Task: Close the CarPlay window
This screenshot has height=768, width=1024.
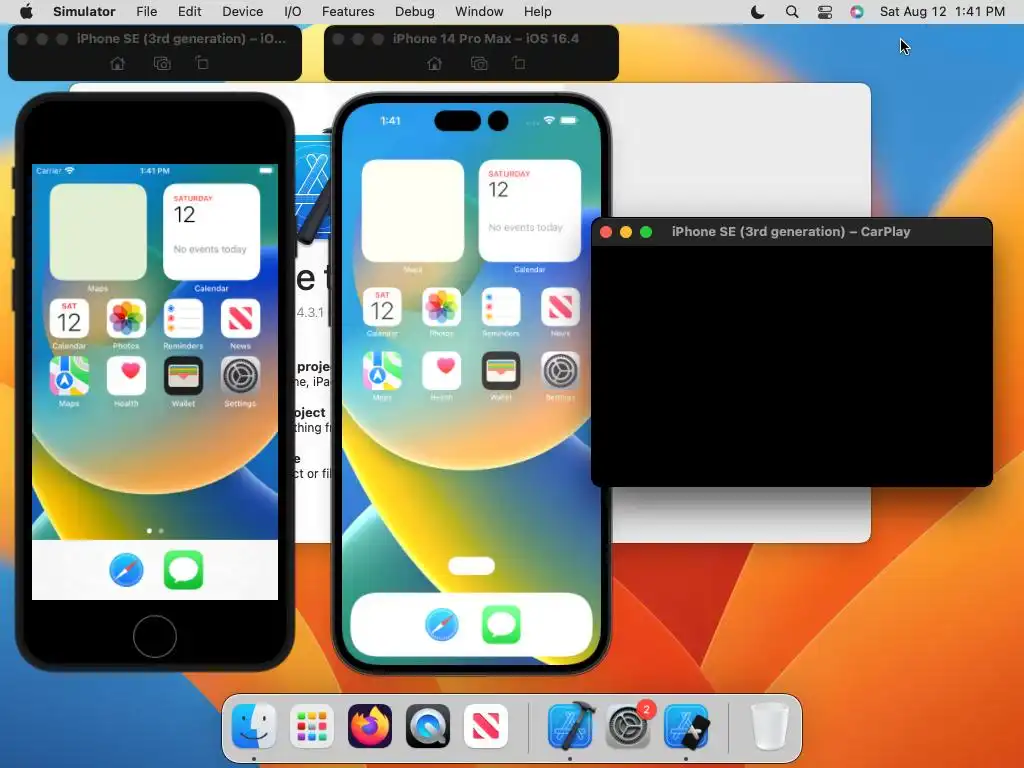Action: [605, 232]
